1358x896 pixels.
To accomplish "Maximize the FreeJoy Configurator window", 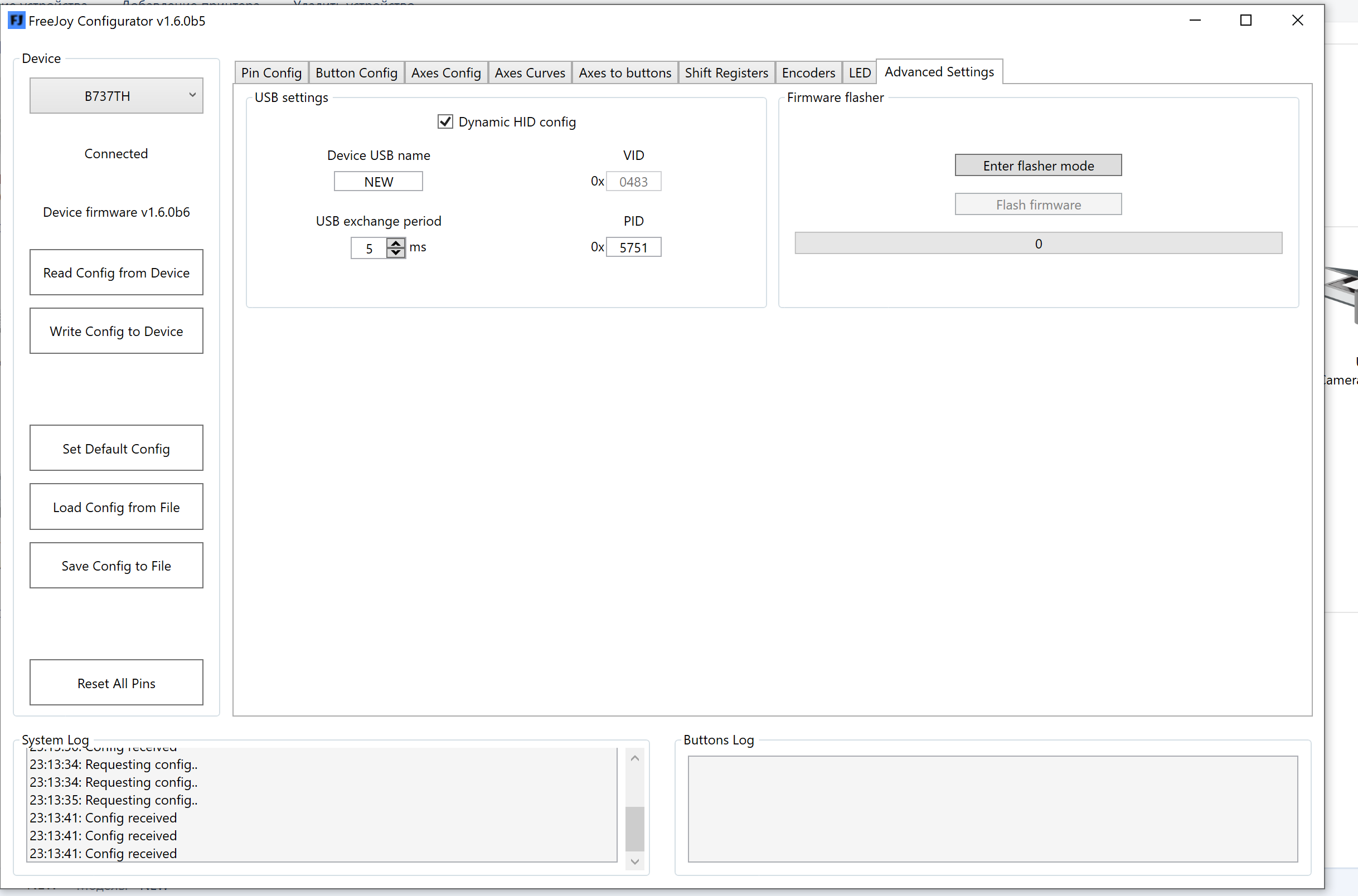I will point(1246,21).
